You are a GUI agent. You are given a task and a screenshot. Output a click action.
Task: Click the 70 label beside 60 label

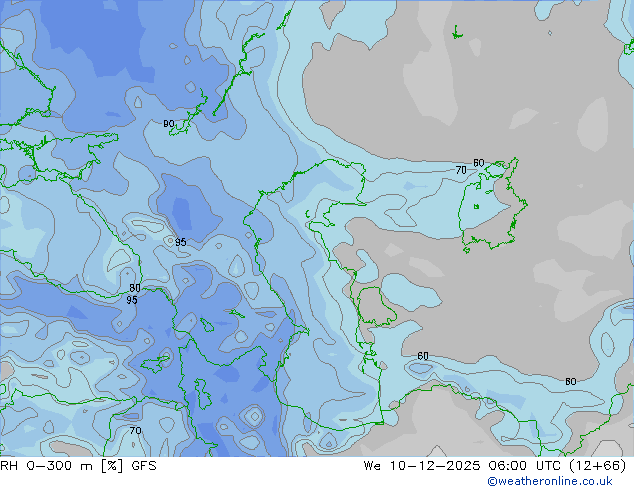click(461, 170)
